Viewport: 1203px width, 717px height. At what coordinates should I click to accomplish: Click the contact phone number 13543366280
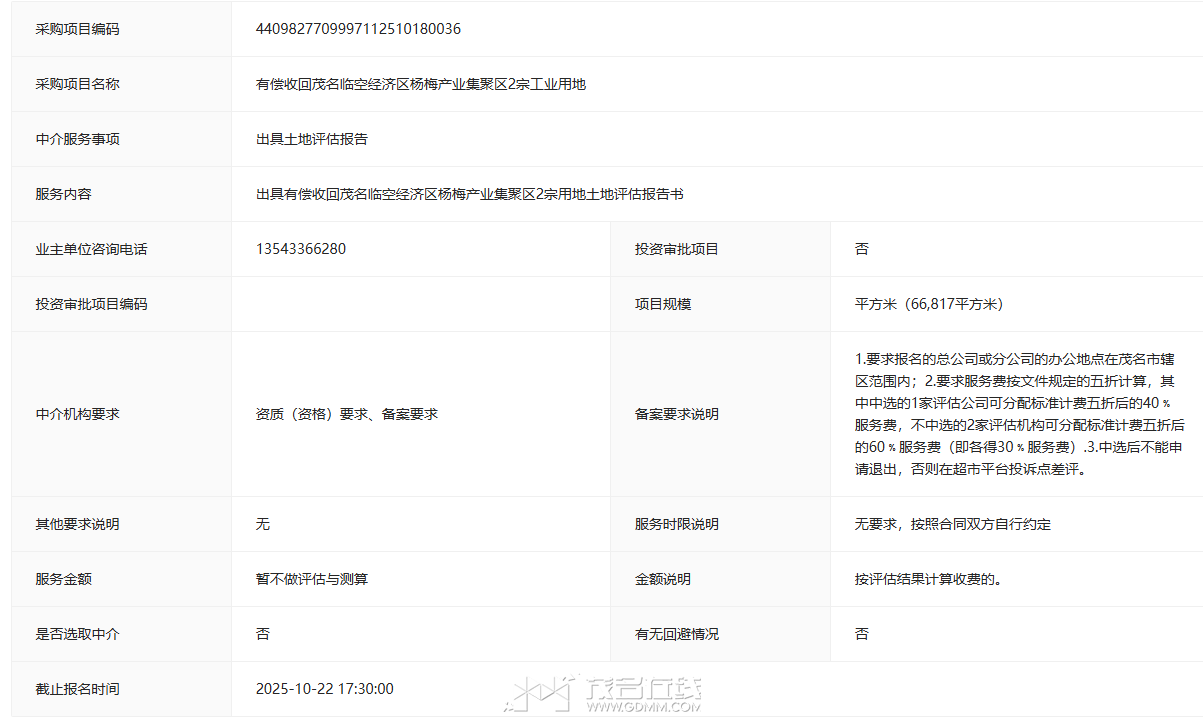[x=301, y=249]
